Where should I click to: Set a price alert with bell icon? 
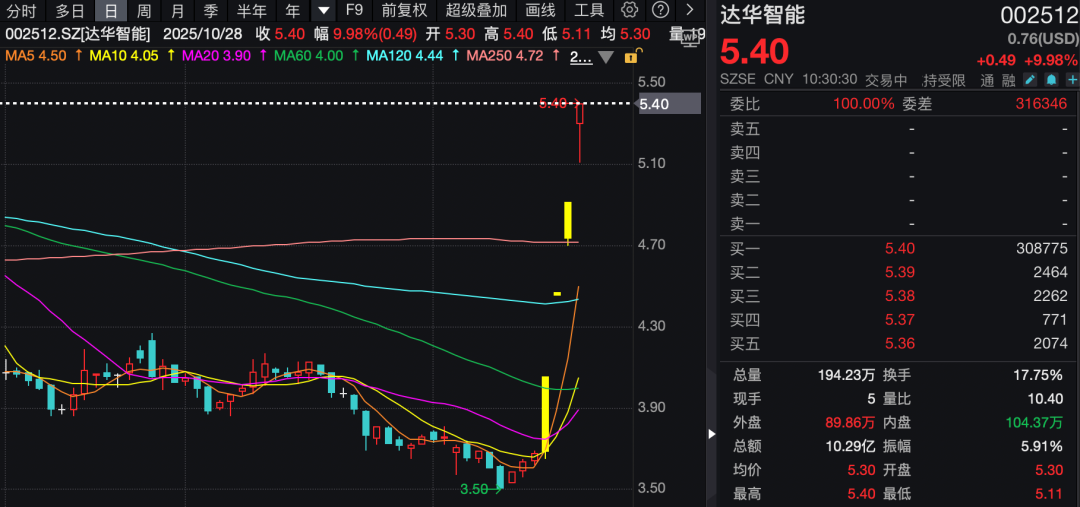1051,80
